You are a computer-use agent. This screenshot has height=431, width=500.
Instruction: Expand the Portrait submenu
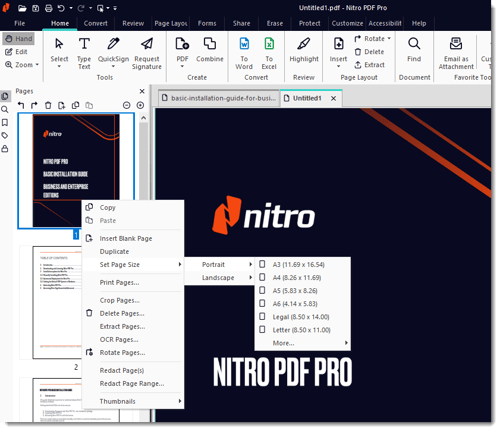219,264
